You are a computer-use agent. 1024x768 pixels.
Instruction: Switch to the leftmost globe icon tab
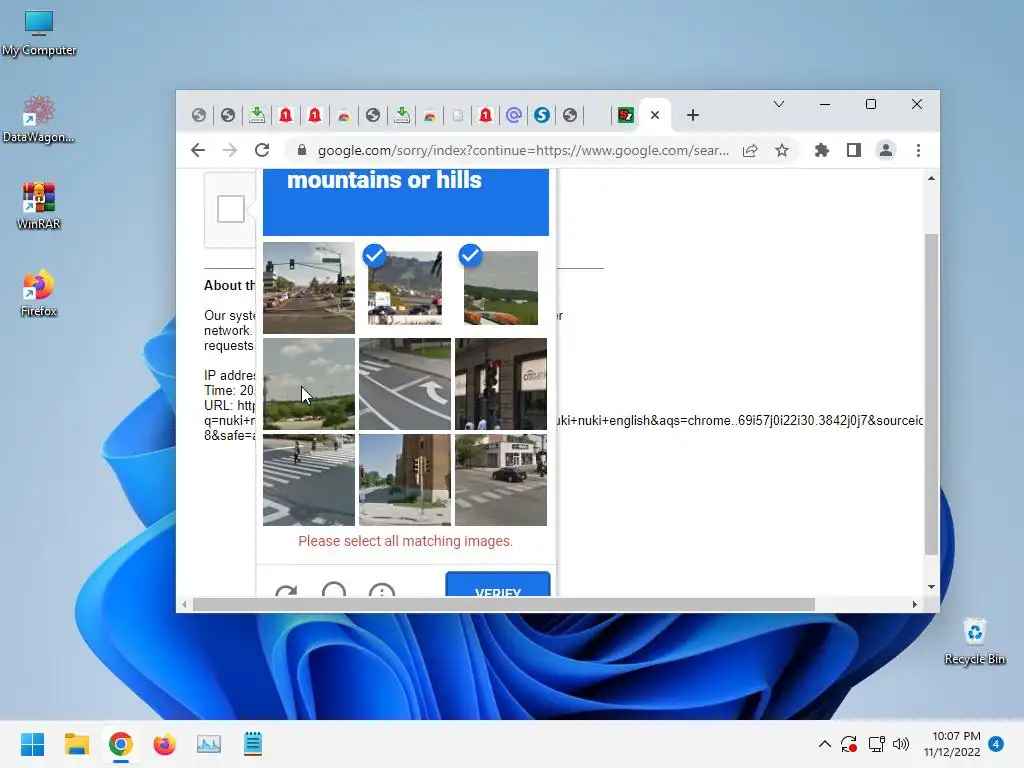pos(199,116)
